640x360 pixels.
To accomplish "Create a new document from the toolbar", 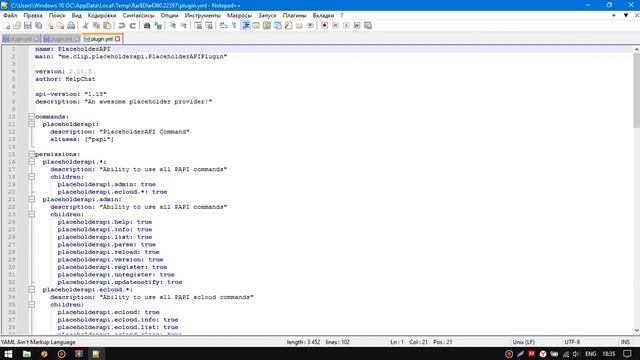I will pyautogui.click(x=7, y=26).
